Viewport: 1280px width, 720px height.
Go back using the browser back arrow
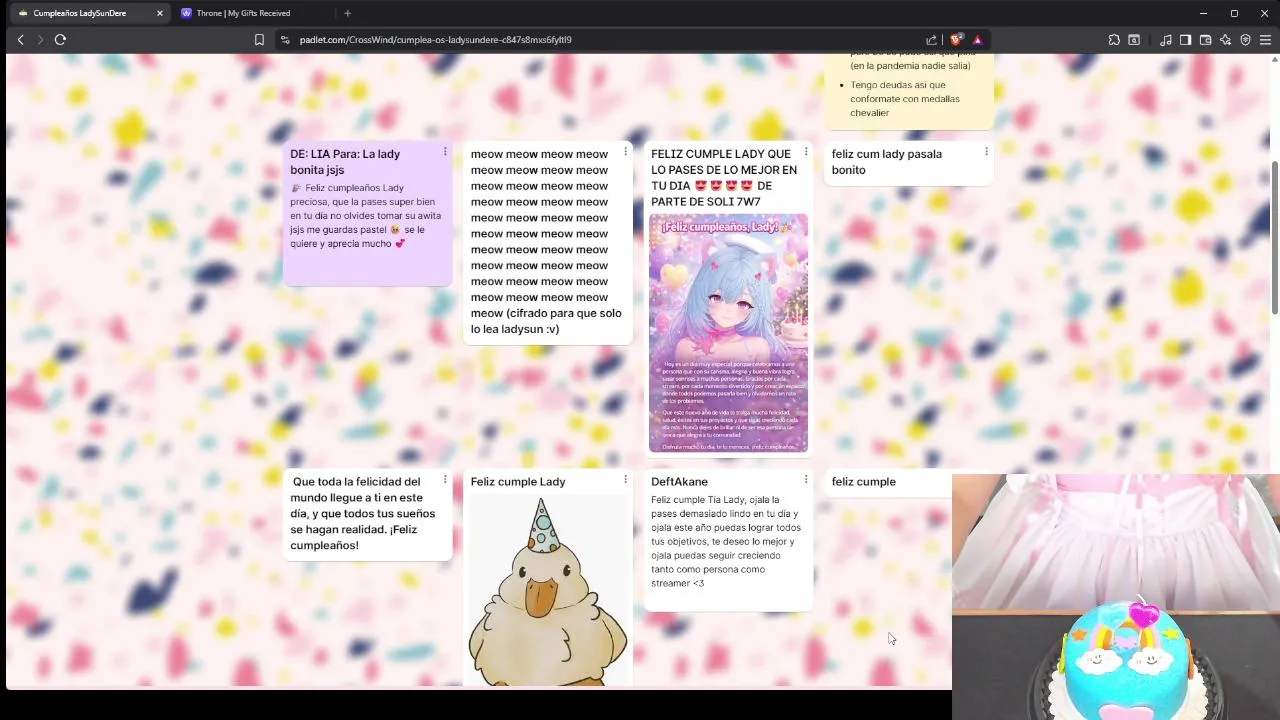point(20,40)
